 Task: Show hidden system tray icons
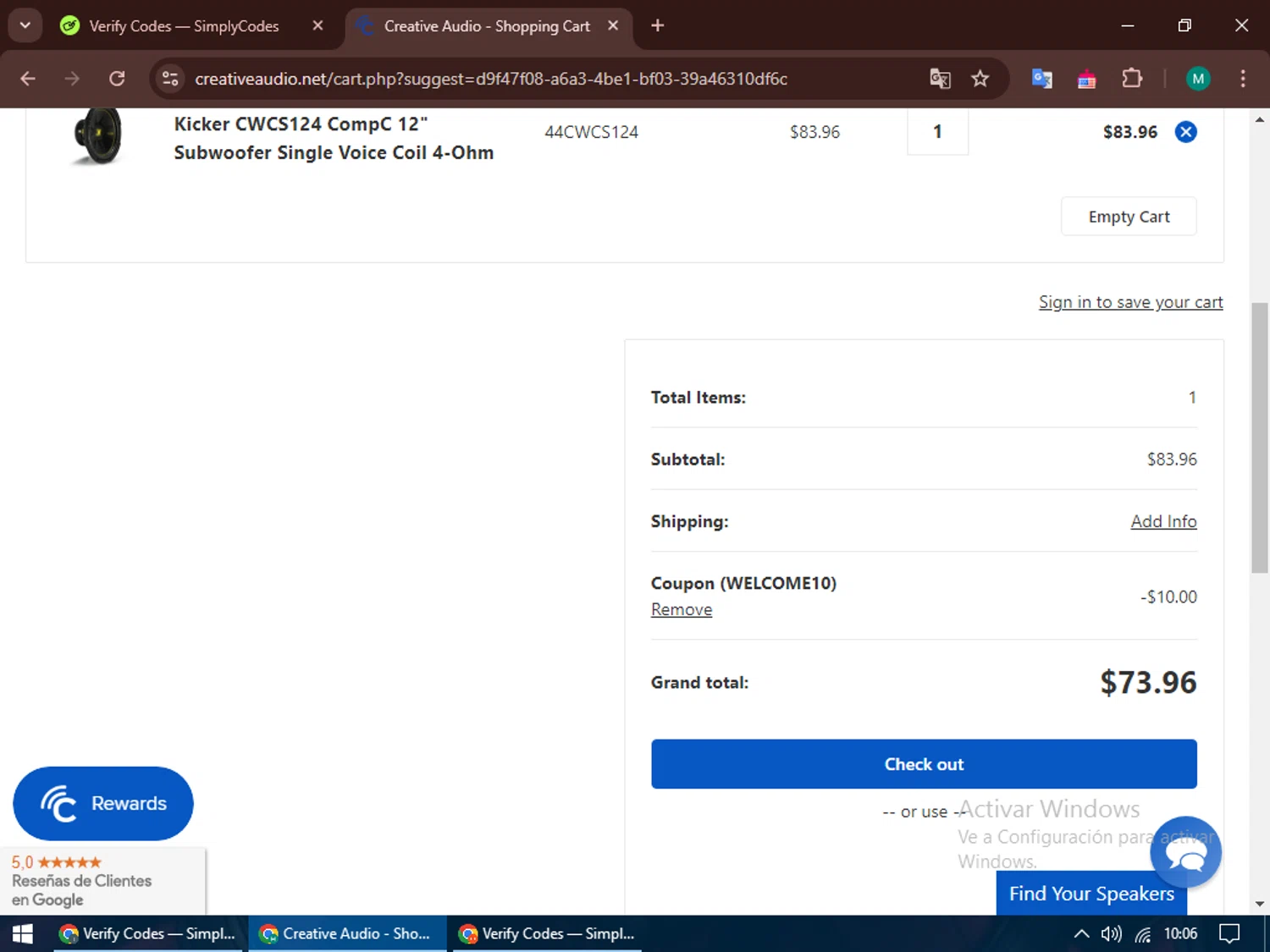coord(1081,933)
